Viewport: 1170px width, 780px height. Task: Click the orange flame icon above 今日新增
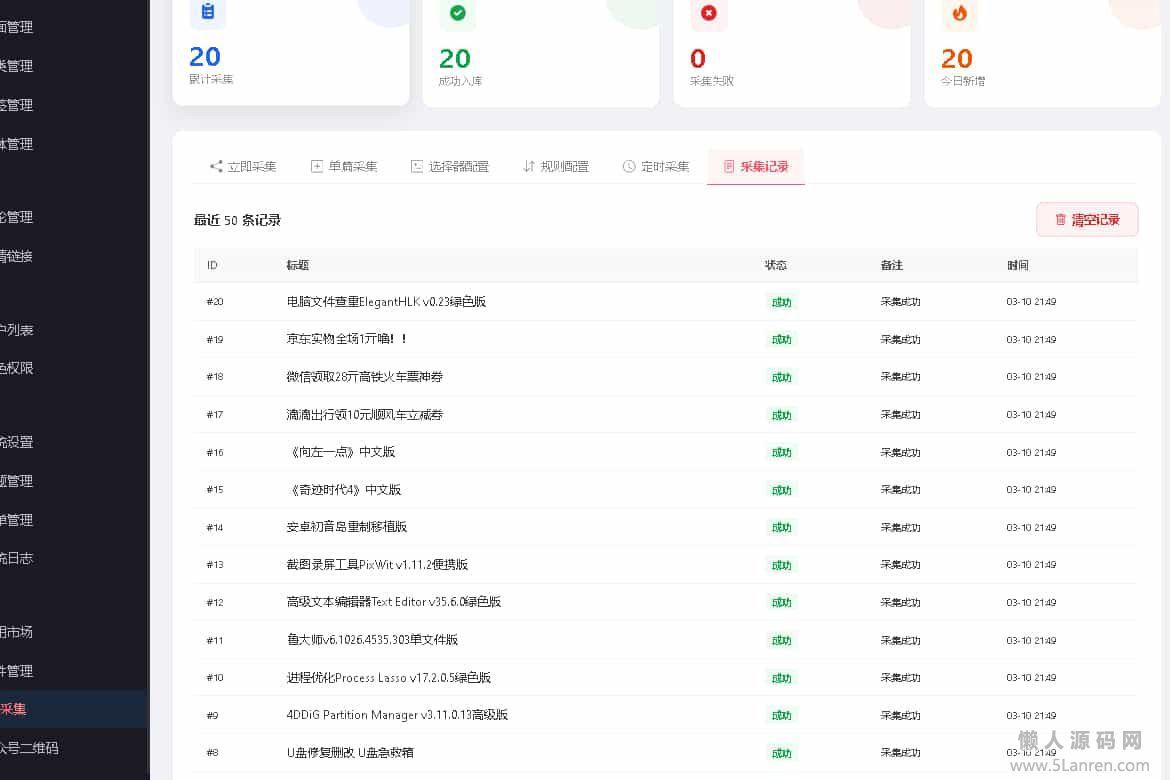959,13
